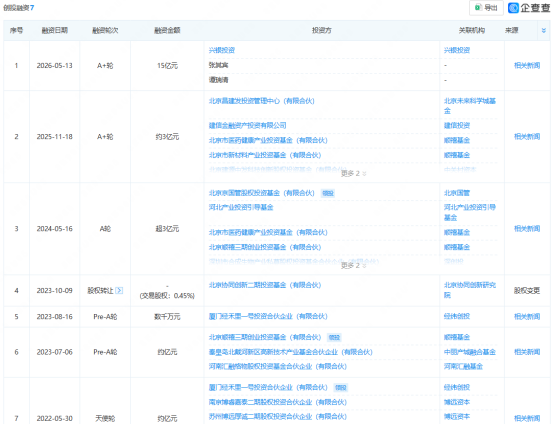Open 北京市新材料产业投资基金 (有限合伙) link

[x=265, y=155]
